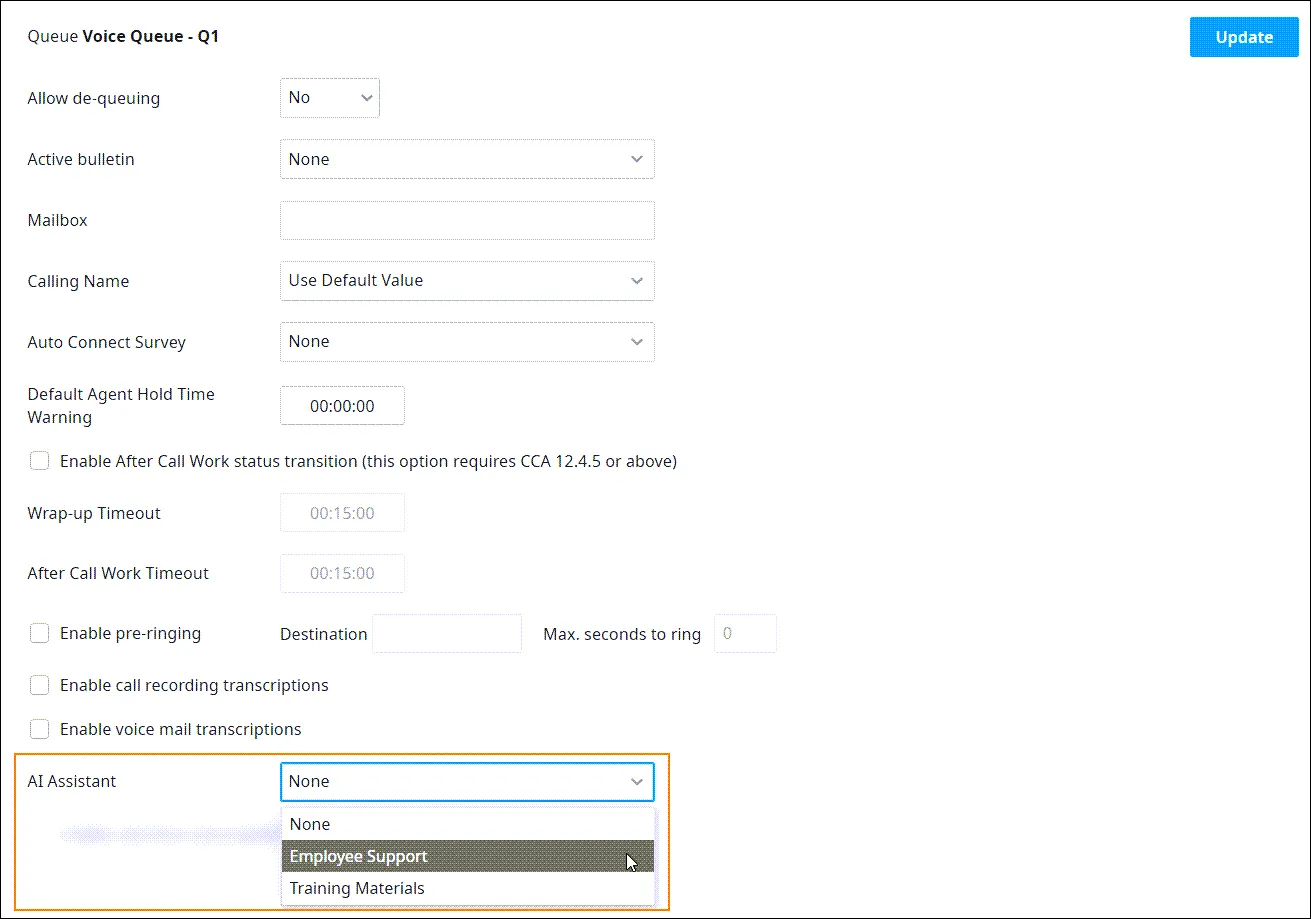The width and height of the screenshot is (1311, 919).
Task: Click the Wrap-up Timeout field
Action: 342,513
